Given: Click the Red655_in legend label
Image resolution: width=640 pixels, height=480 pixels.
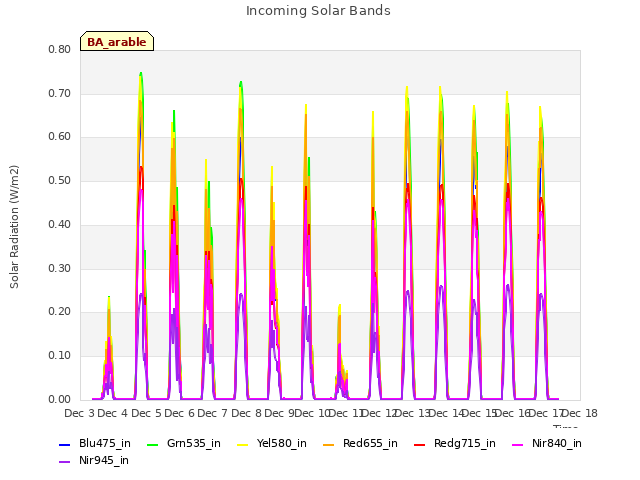Looking at the screenshot, I should point(370,443).
